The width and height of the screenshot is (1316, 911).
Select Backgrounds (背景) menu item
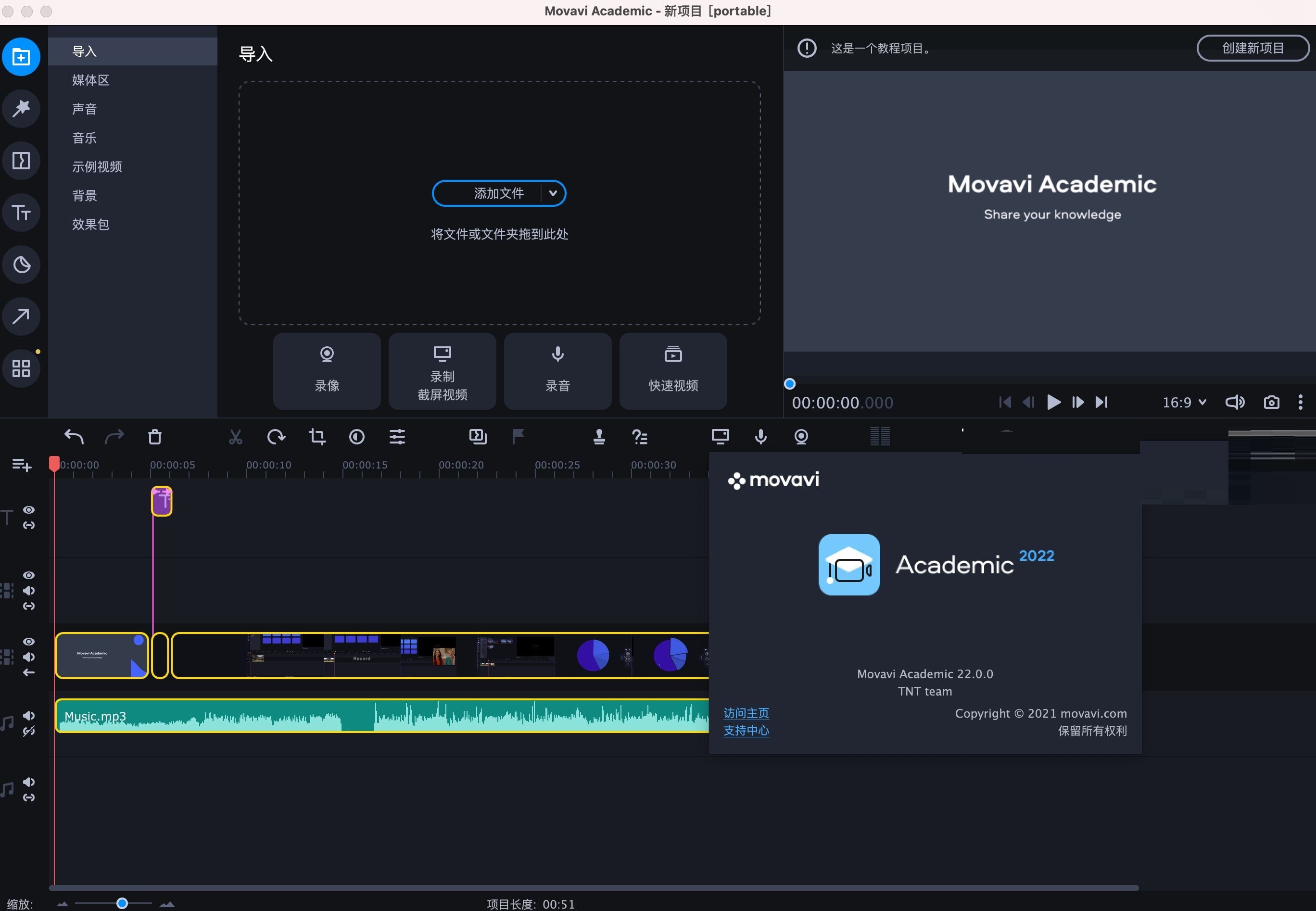(132, 196)
